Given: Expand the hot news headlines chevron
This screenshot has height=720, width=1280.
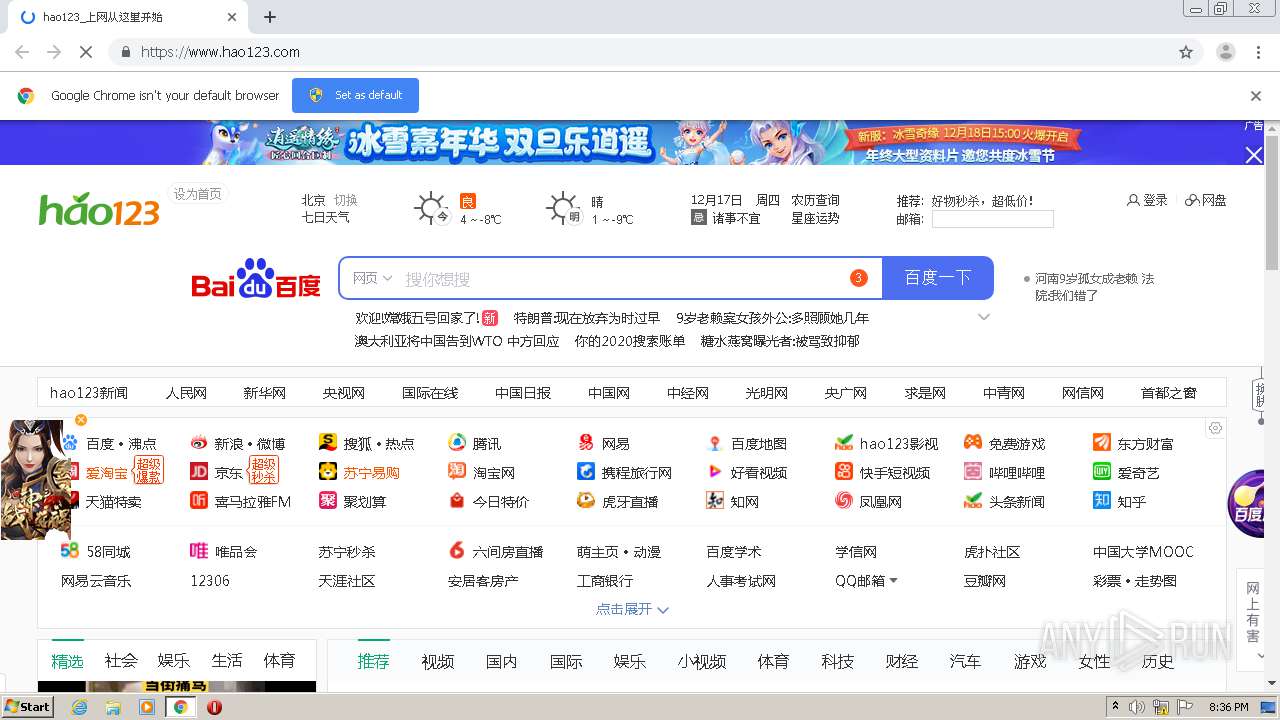Looking at the screenshot, I should click(984, 317).
